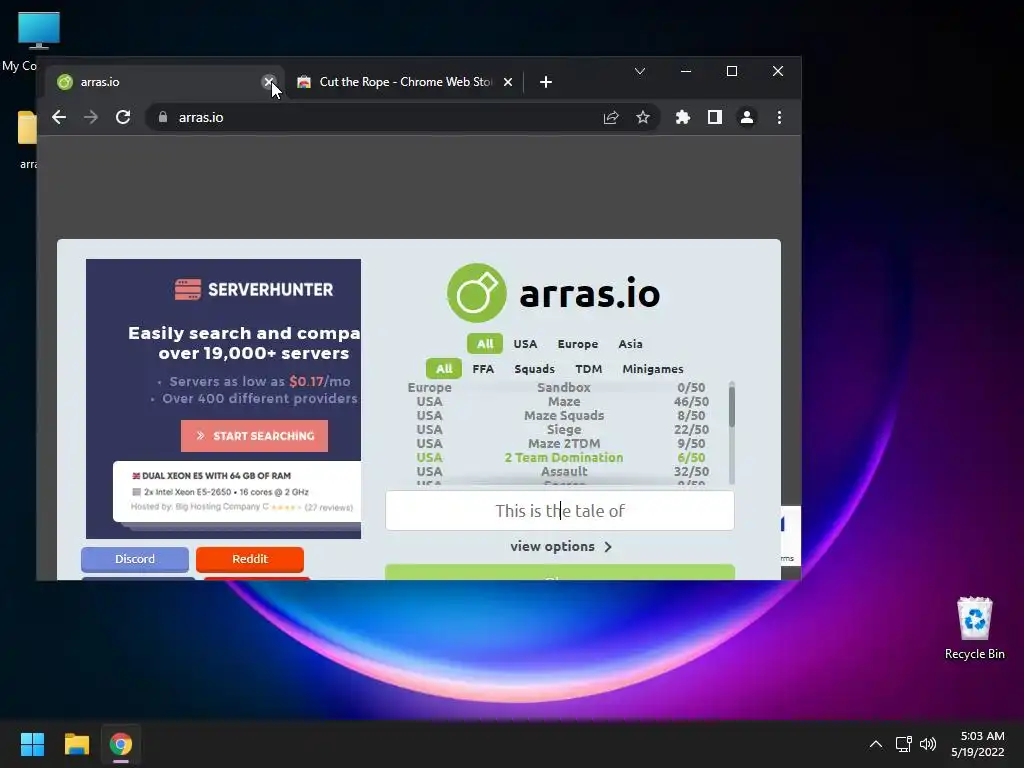Image resolution: width=1024 pixels, height=768 pixels.
Task: Close the Cut the Rope tab
Action: tap(508, 82)
